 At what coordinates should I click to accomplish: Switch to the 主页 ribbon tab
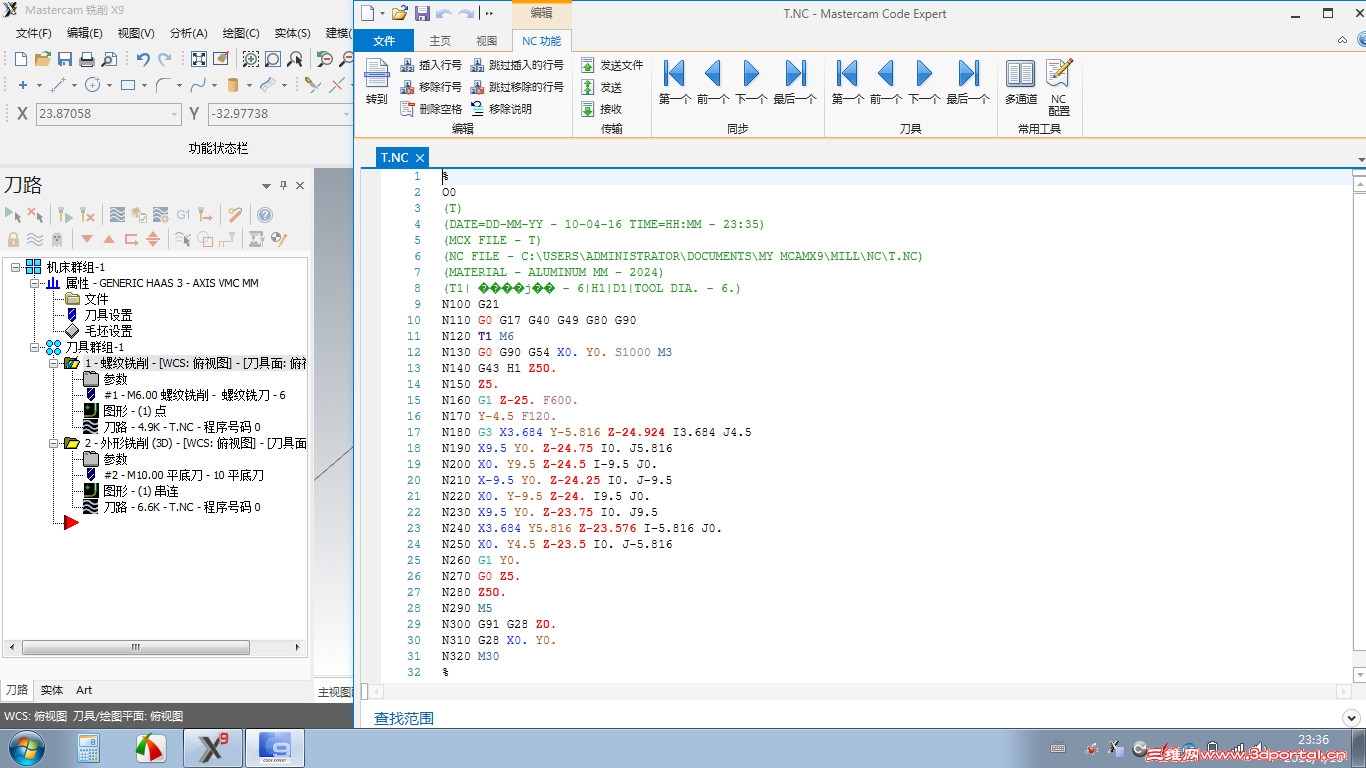coord(440,41)
